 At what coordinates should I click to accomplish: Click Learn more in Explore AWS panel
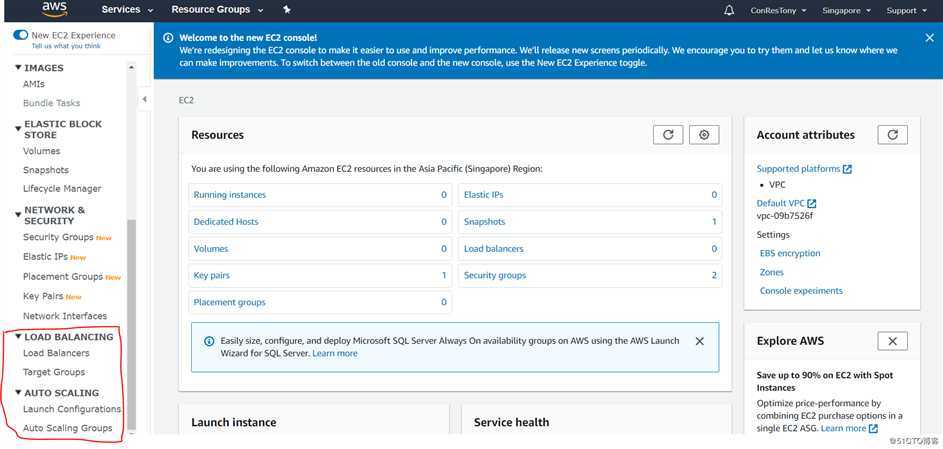844,428
